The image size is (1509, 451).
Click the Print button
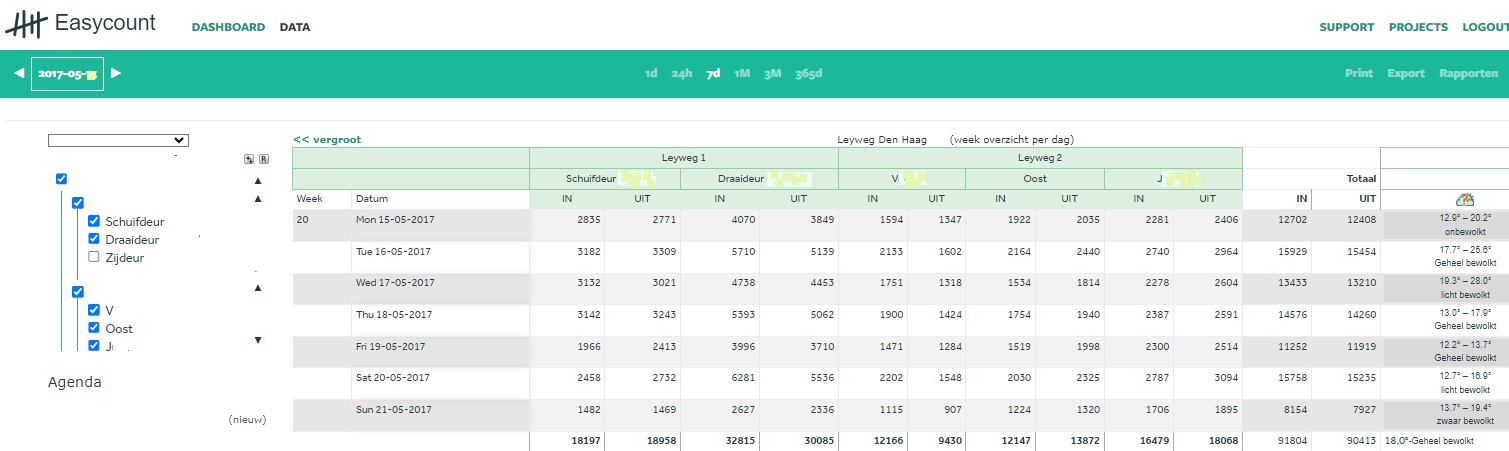tap(1359, 73)
